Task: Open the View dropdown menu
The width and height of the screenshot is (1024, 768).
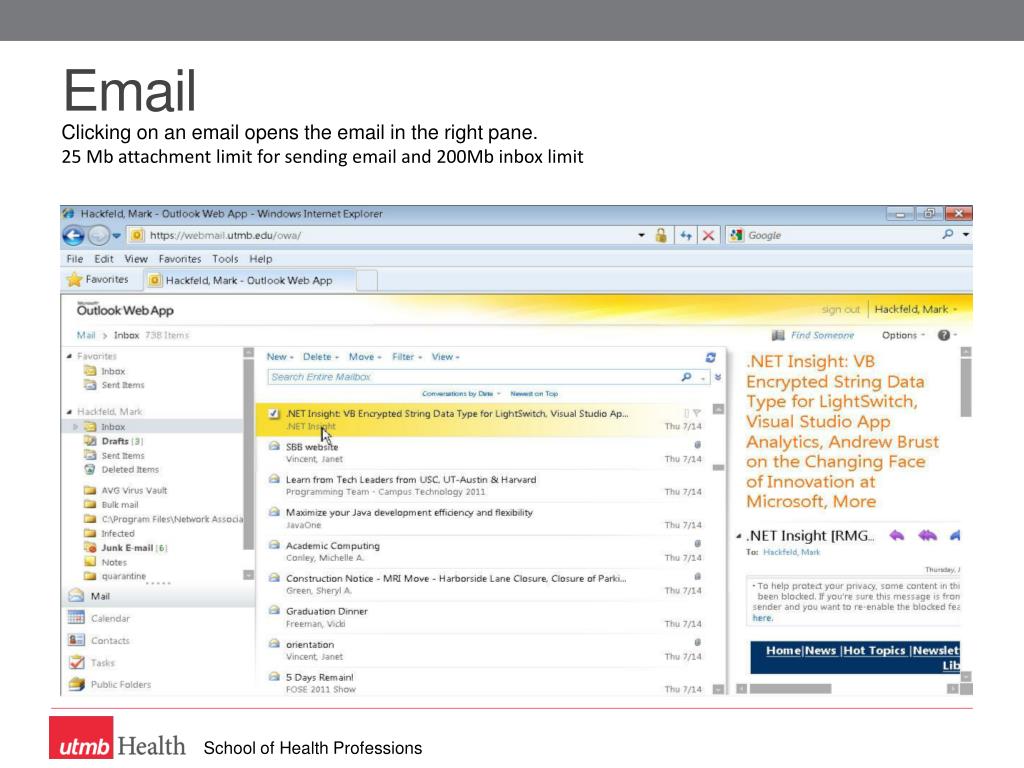Action: (445, 357)
